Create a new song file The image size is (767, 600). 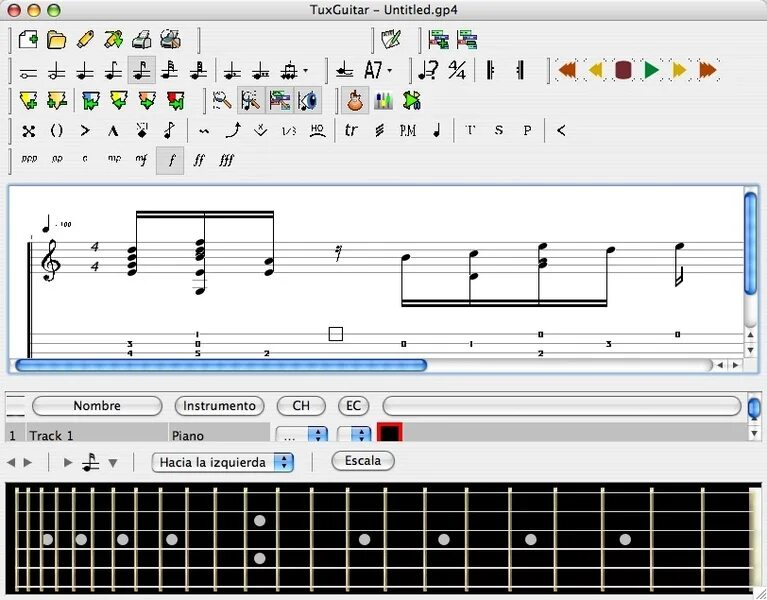pos(28,39)
